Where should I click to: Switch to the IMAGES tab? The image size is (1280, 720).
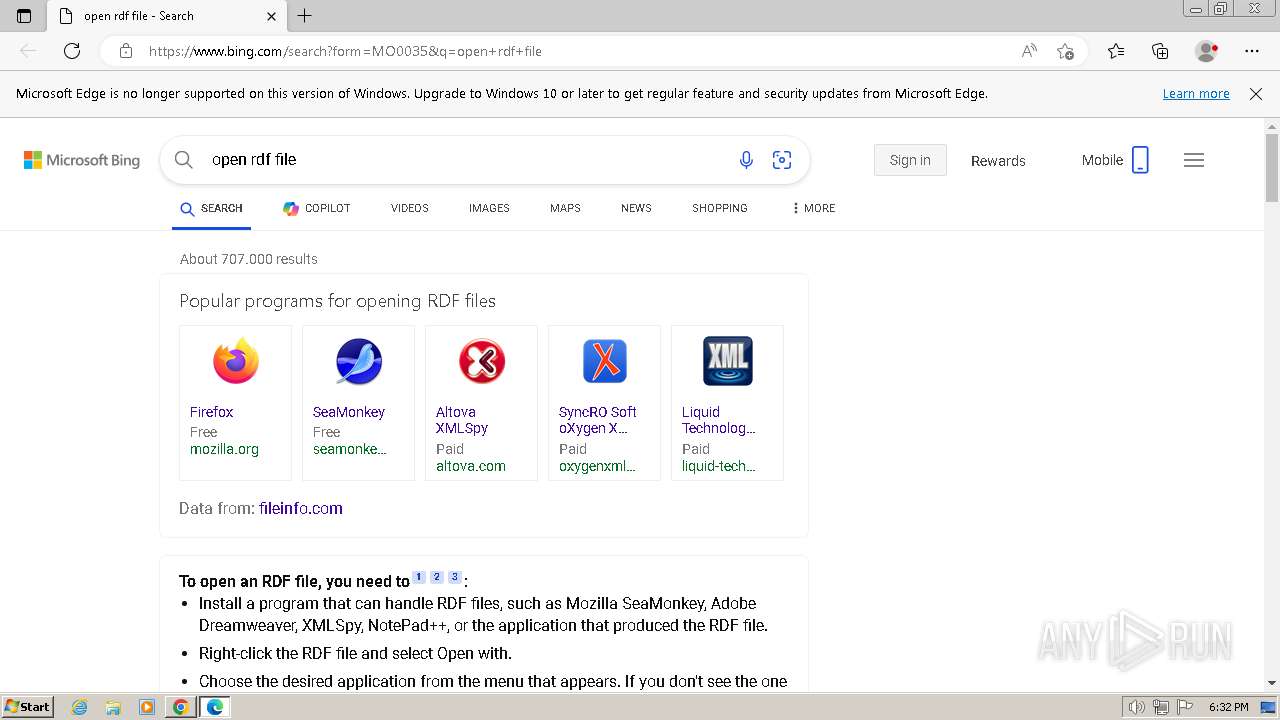tap(489, 208)
